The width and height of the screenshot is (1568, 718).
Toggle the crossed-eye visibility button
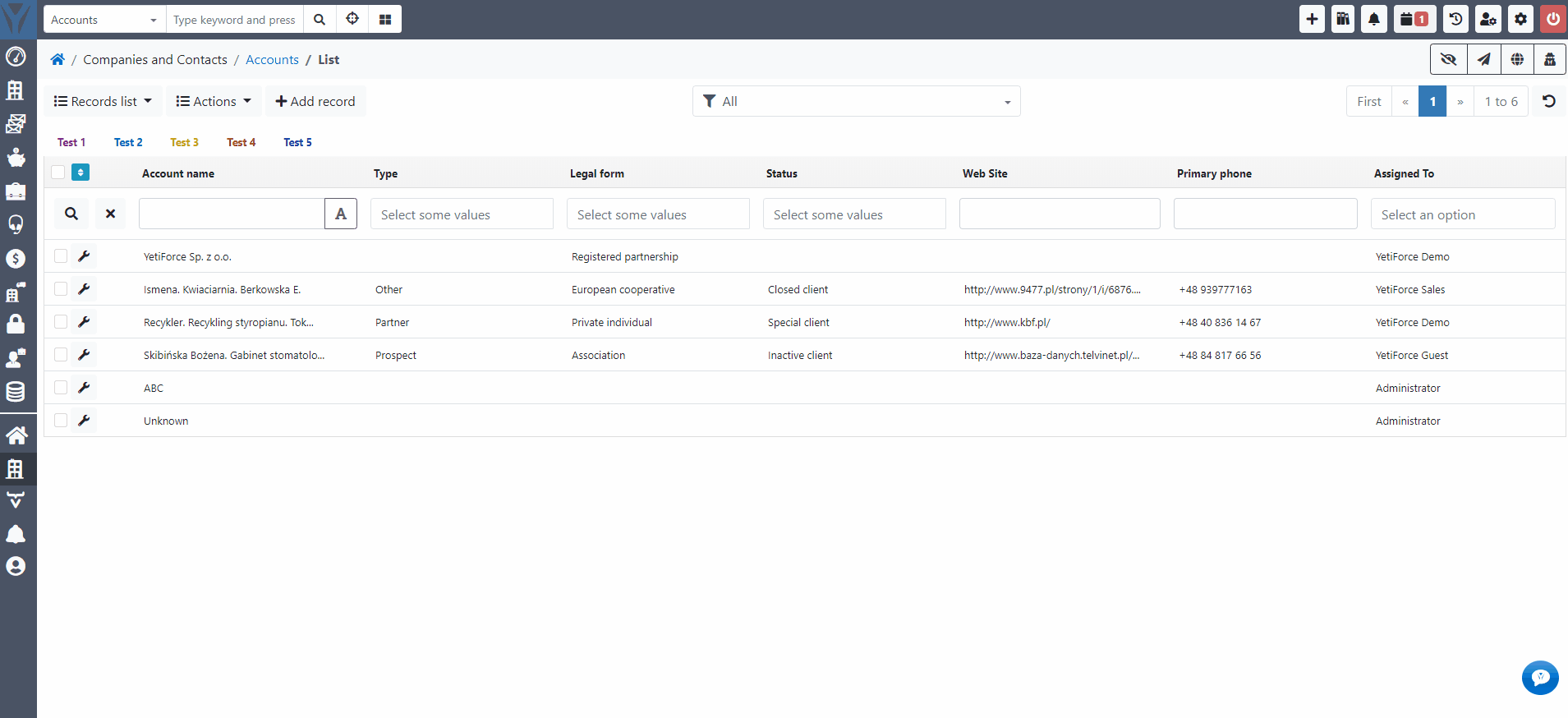tap(1449, 59)
